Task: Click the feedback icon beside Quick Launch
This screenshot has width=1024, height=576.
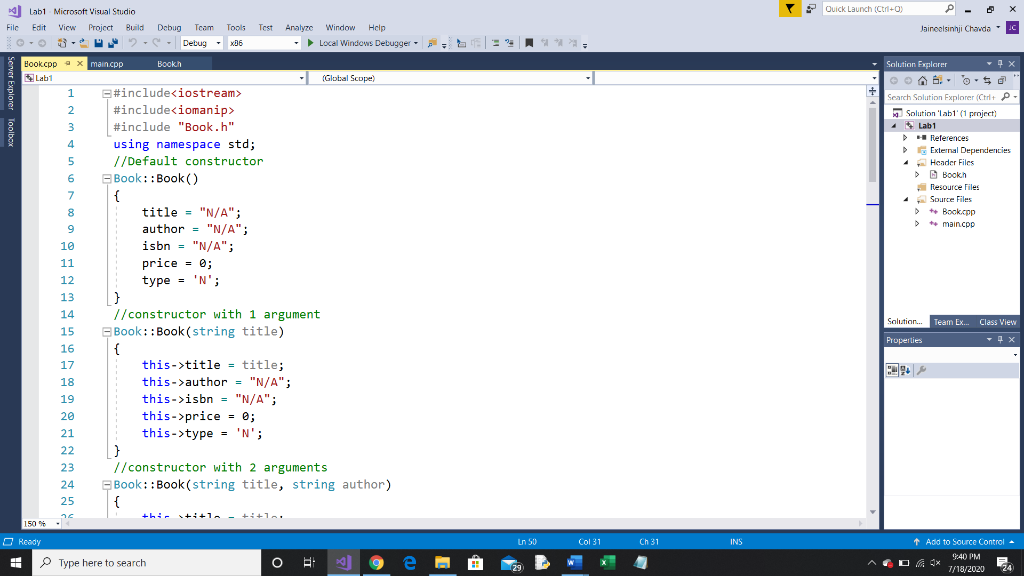Action: 810,8
